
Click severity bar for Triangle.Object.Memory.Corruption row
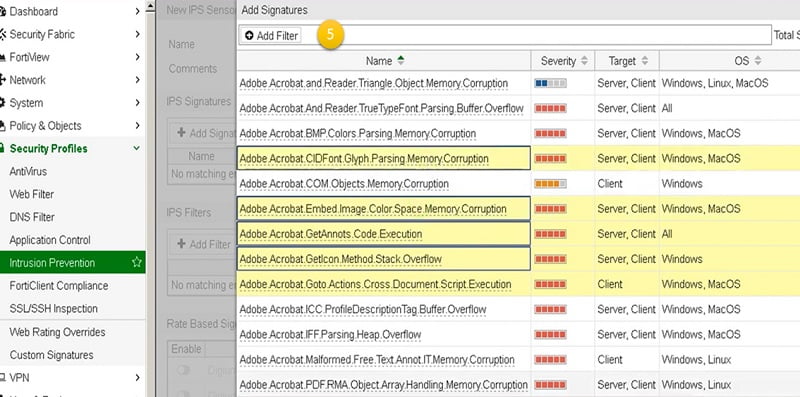click(x=550, y=83)
